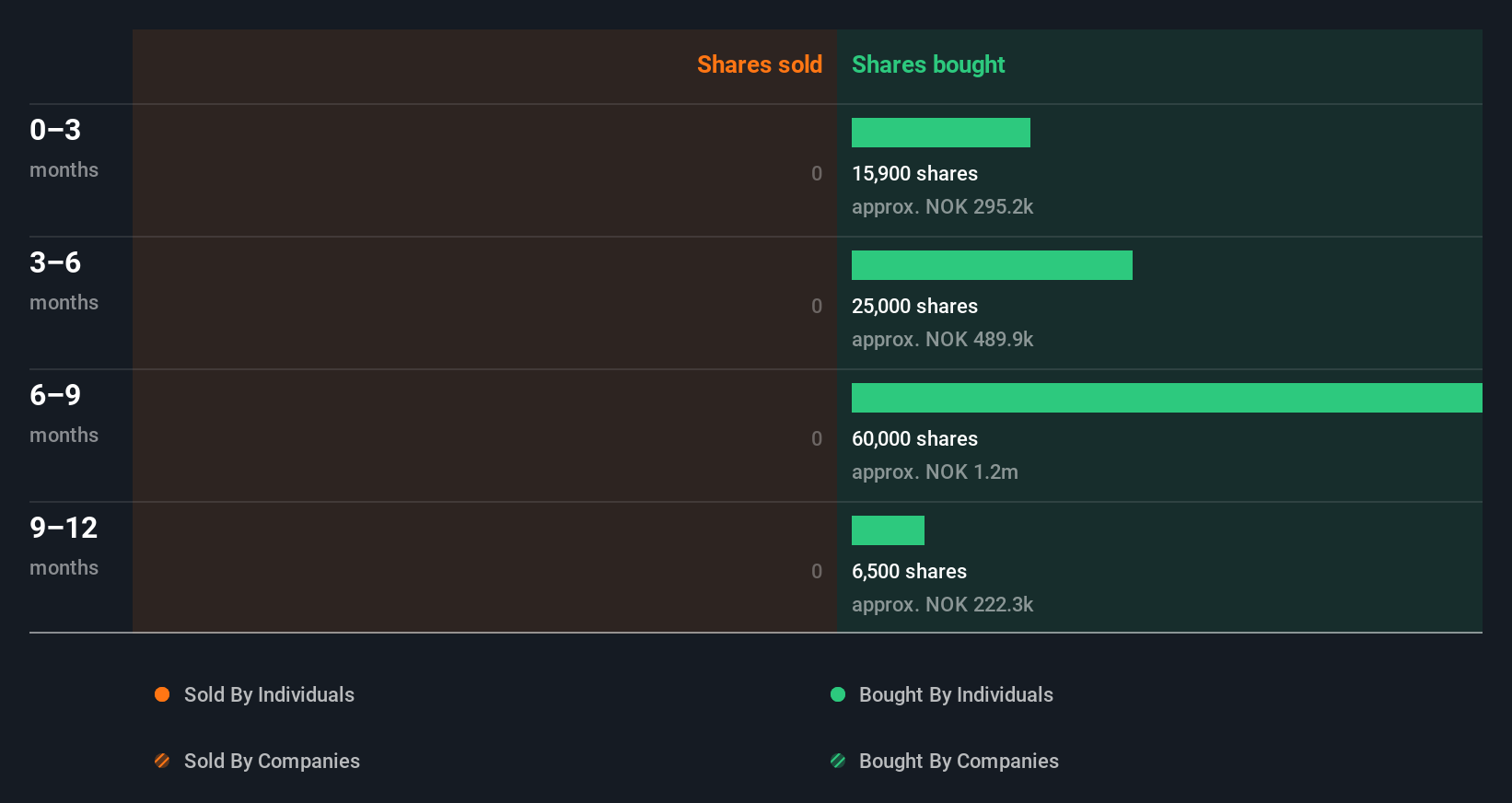Click the approx. NOK 222.3k amount

coord(942,605)
